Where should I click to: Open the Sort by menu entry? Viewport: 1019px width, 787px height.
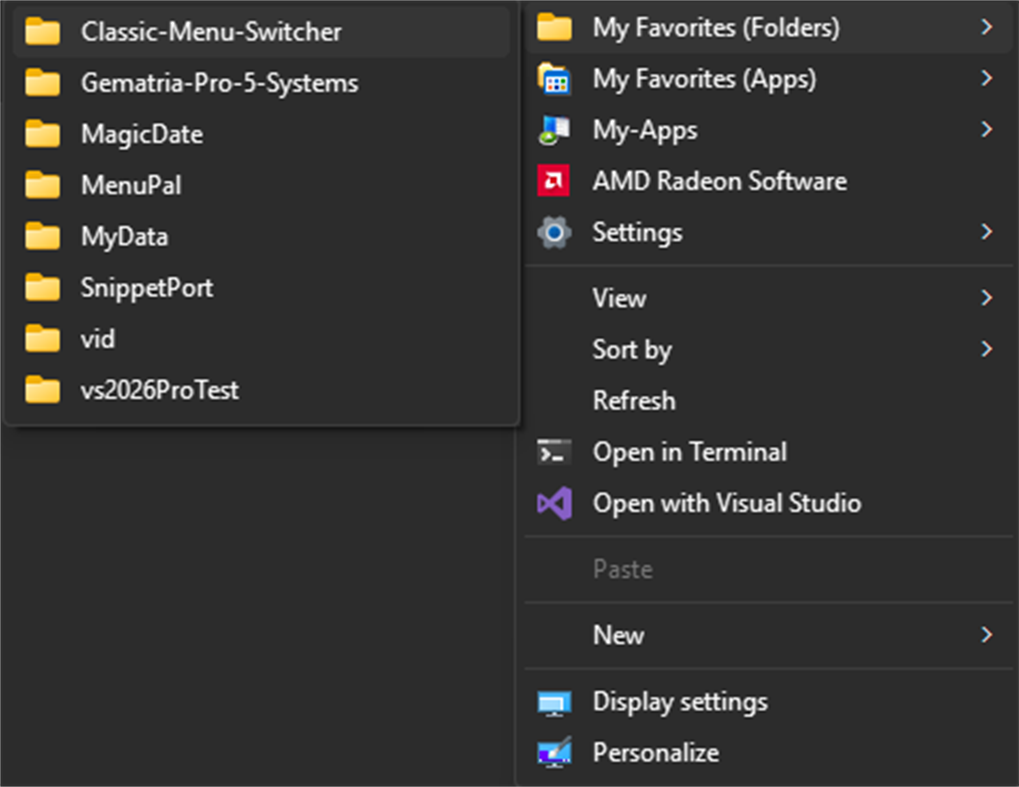tap(768, 350)
